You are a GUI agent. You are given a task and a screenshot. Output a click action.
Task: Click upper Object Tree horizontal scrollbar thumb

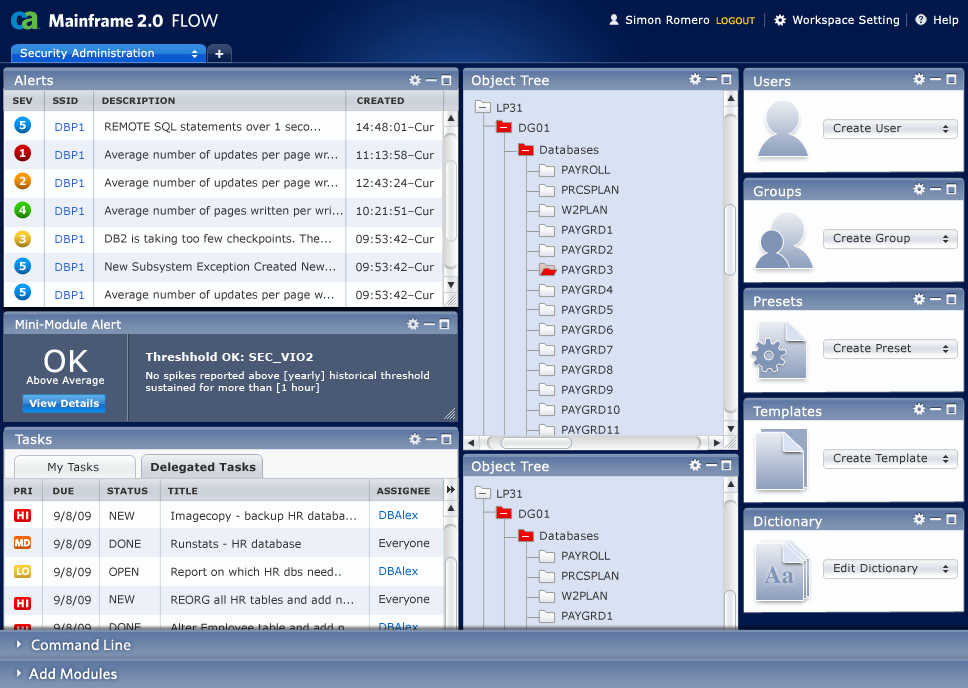[536, 442]
